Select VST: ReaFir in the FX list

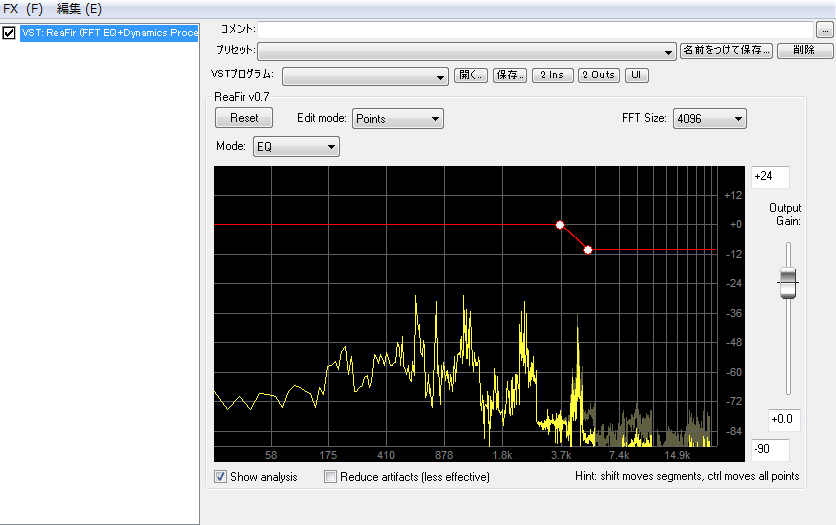(109, 33)
